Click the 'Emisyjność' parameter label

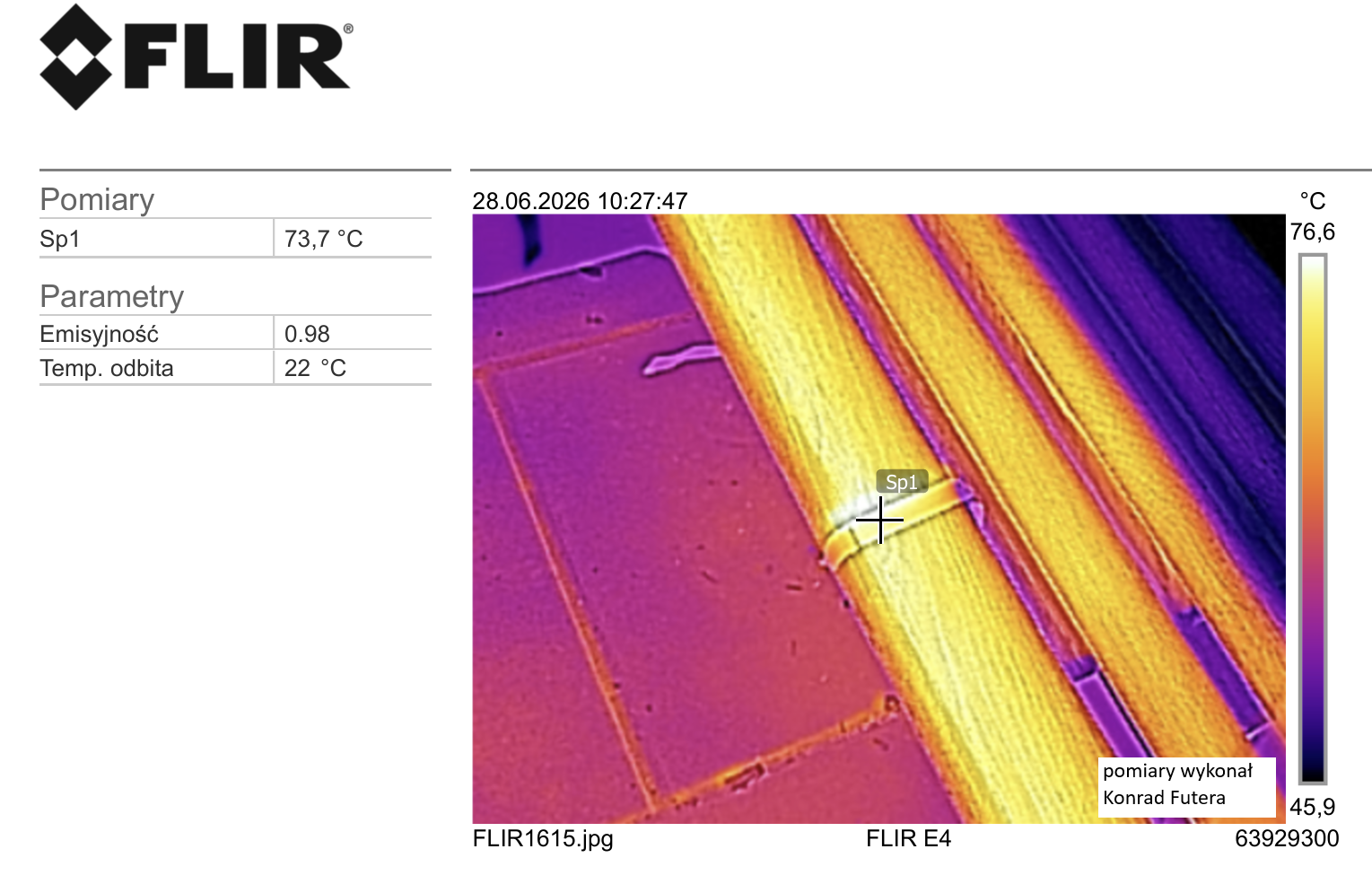pyautogui.click(x=100, y=335)
